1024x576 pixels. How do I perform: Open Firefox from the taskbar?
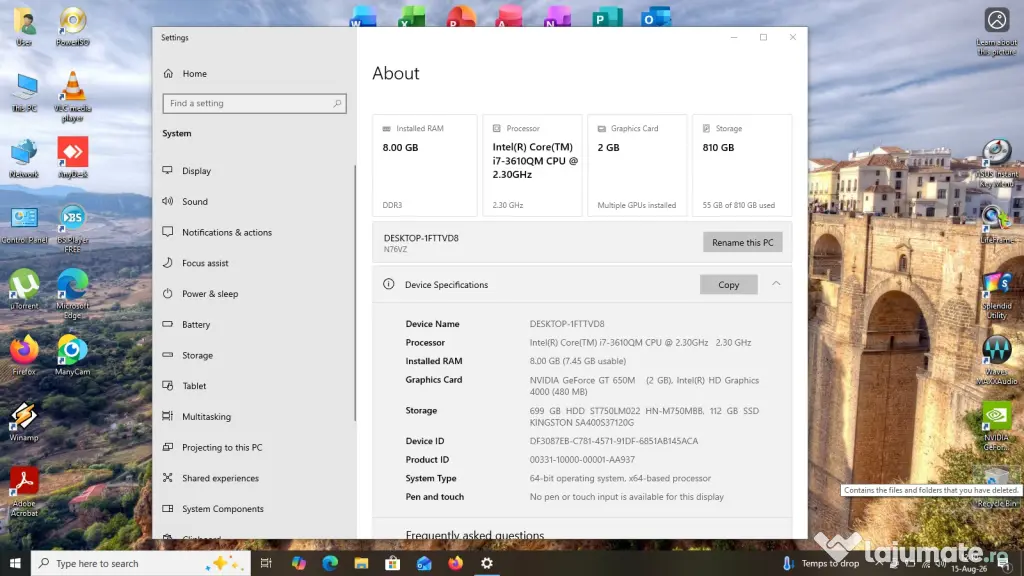coord(455,563)
